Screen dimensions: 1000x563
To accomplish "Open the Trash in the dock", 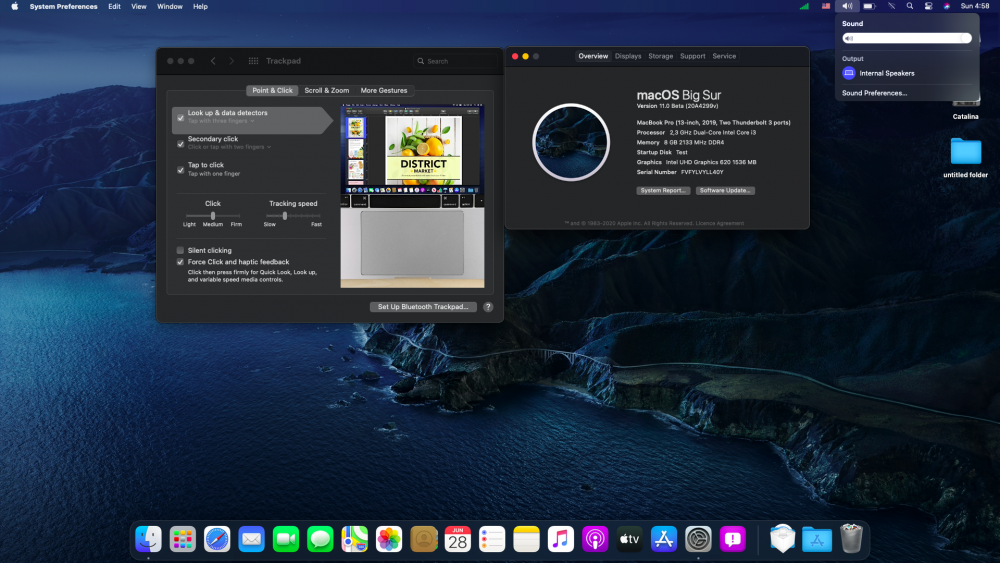I will pyautogui.click(x=851, y=539).
